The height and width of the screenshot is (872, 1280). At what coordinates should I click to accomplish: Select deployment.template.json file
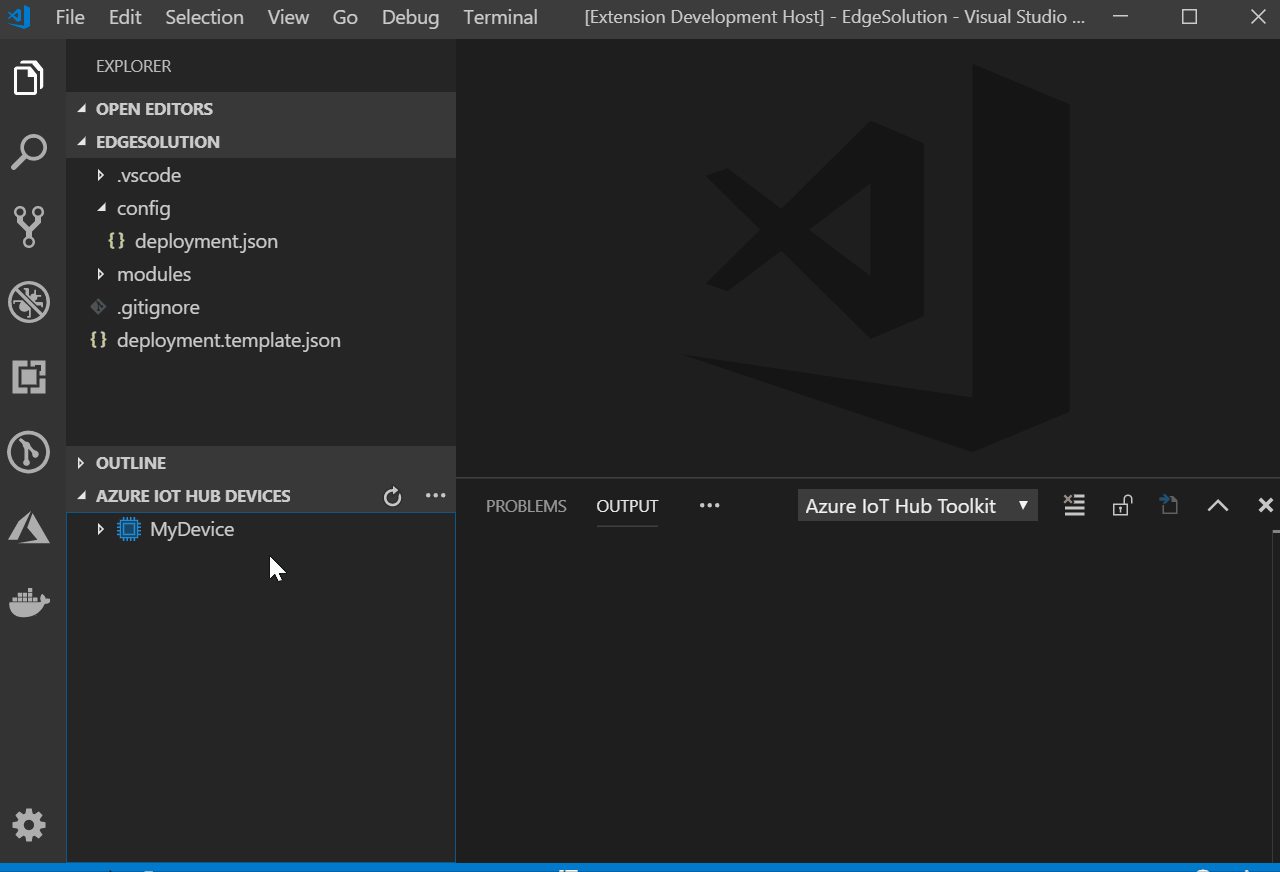coord(228,340)
